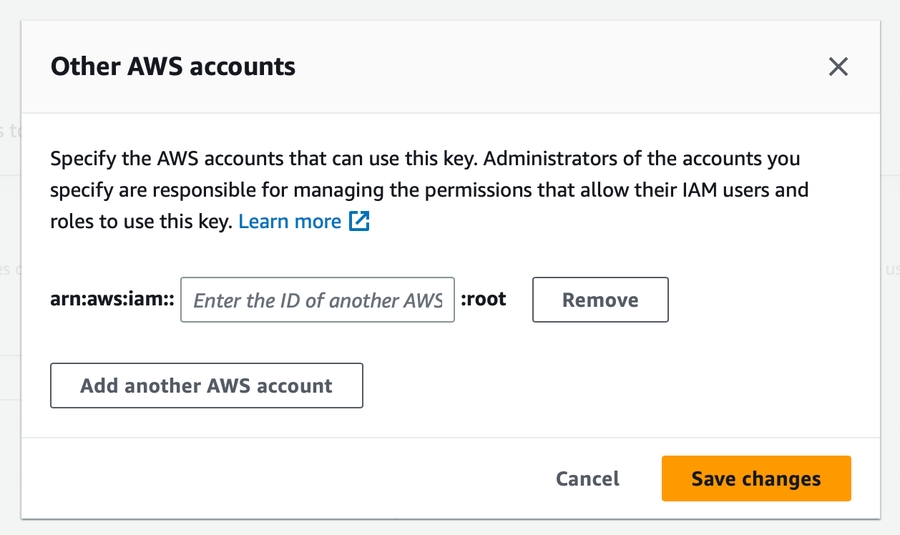Viewport: 900px width, 535px height.
Task: Click the arn:aws:iam:: prefix label
Action: [112, 300]
